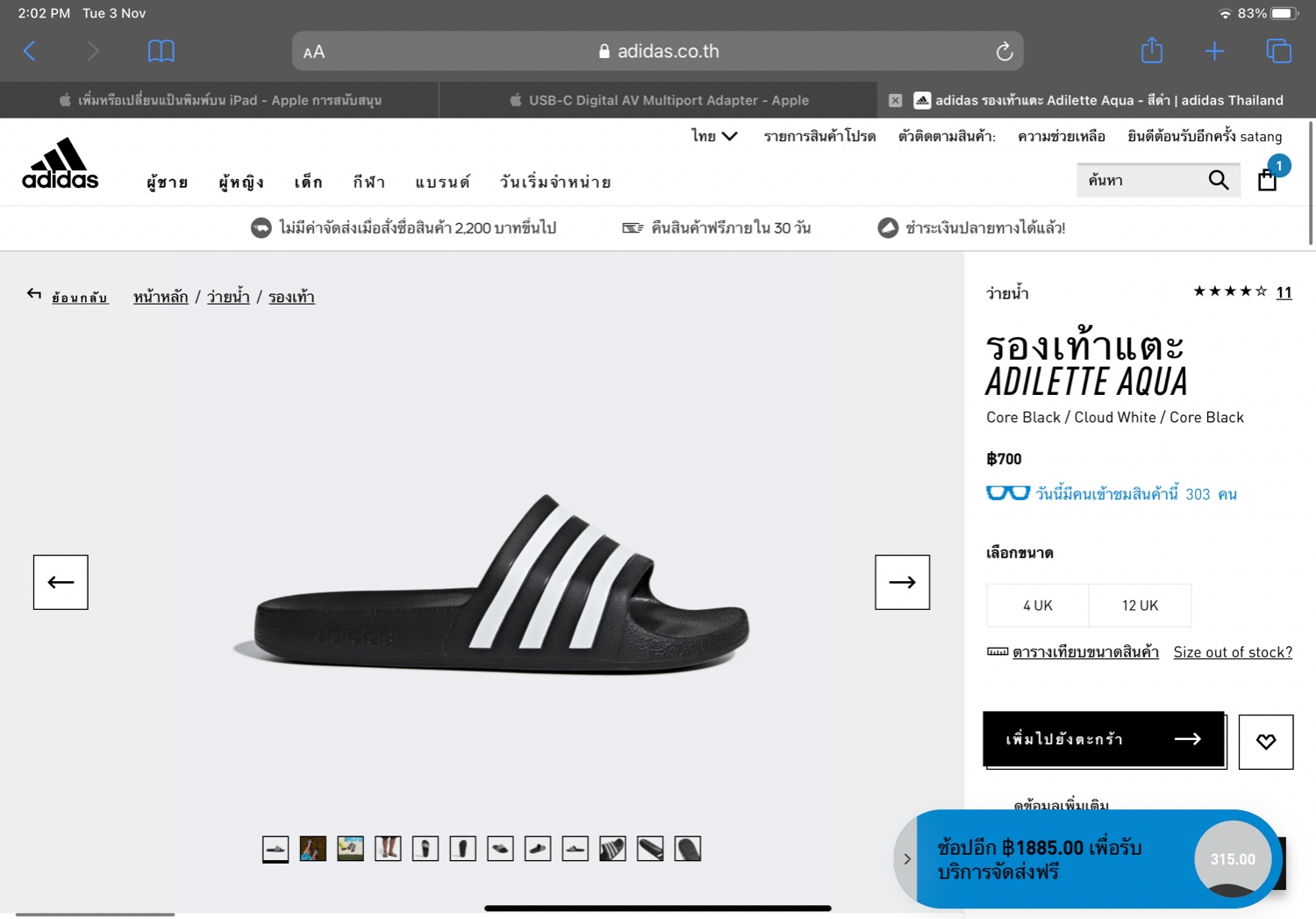Collapse the free shipping popup chevron
The image size is (1316, 919).
point(906,859)
